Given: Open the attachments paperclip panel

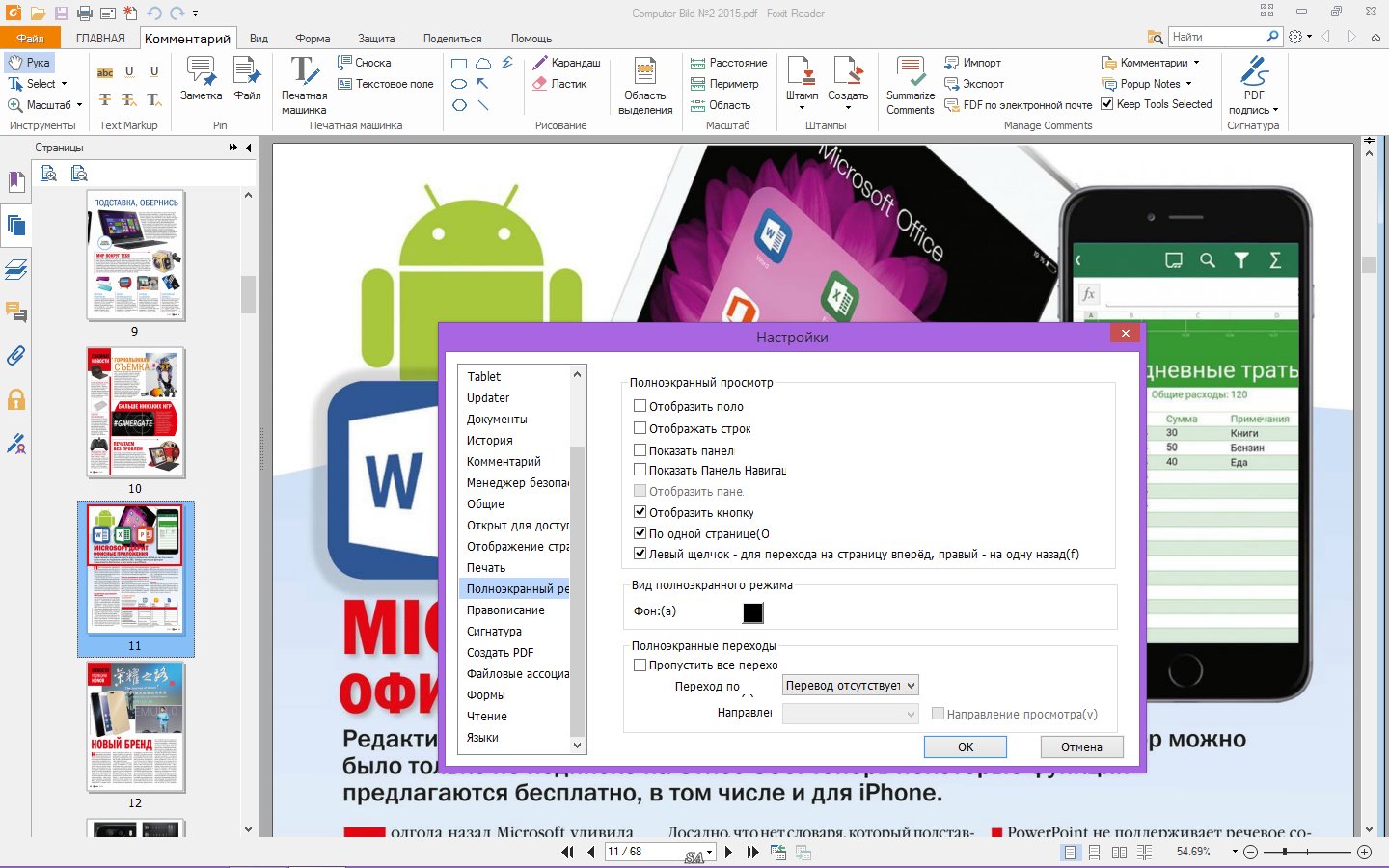Looking at the screenshot, I should pyautogui.click(x=15, y=356).
